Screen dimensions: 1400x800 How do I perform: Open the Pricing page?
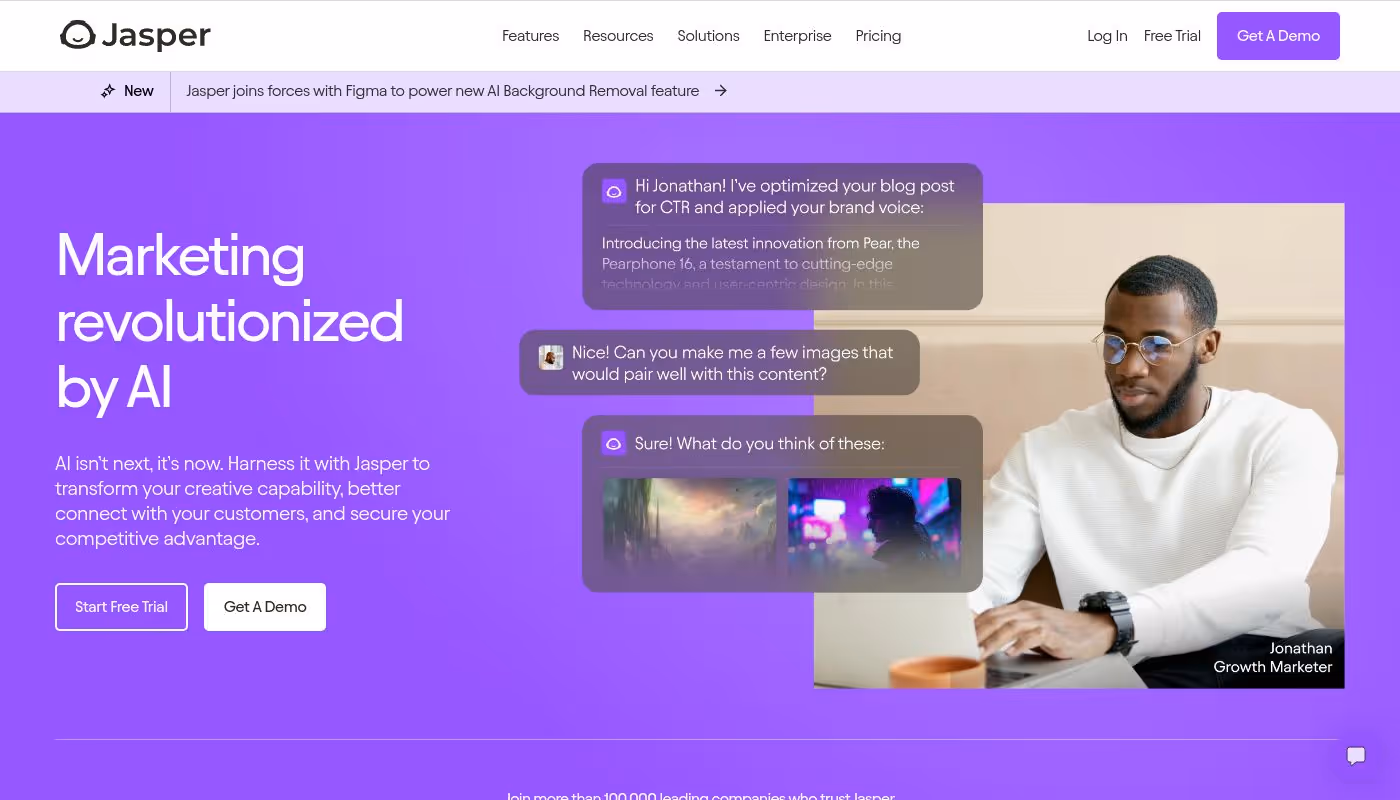878,36
